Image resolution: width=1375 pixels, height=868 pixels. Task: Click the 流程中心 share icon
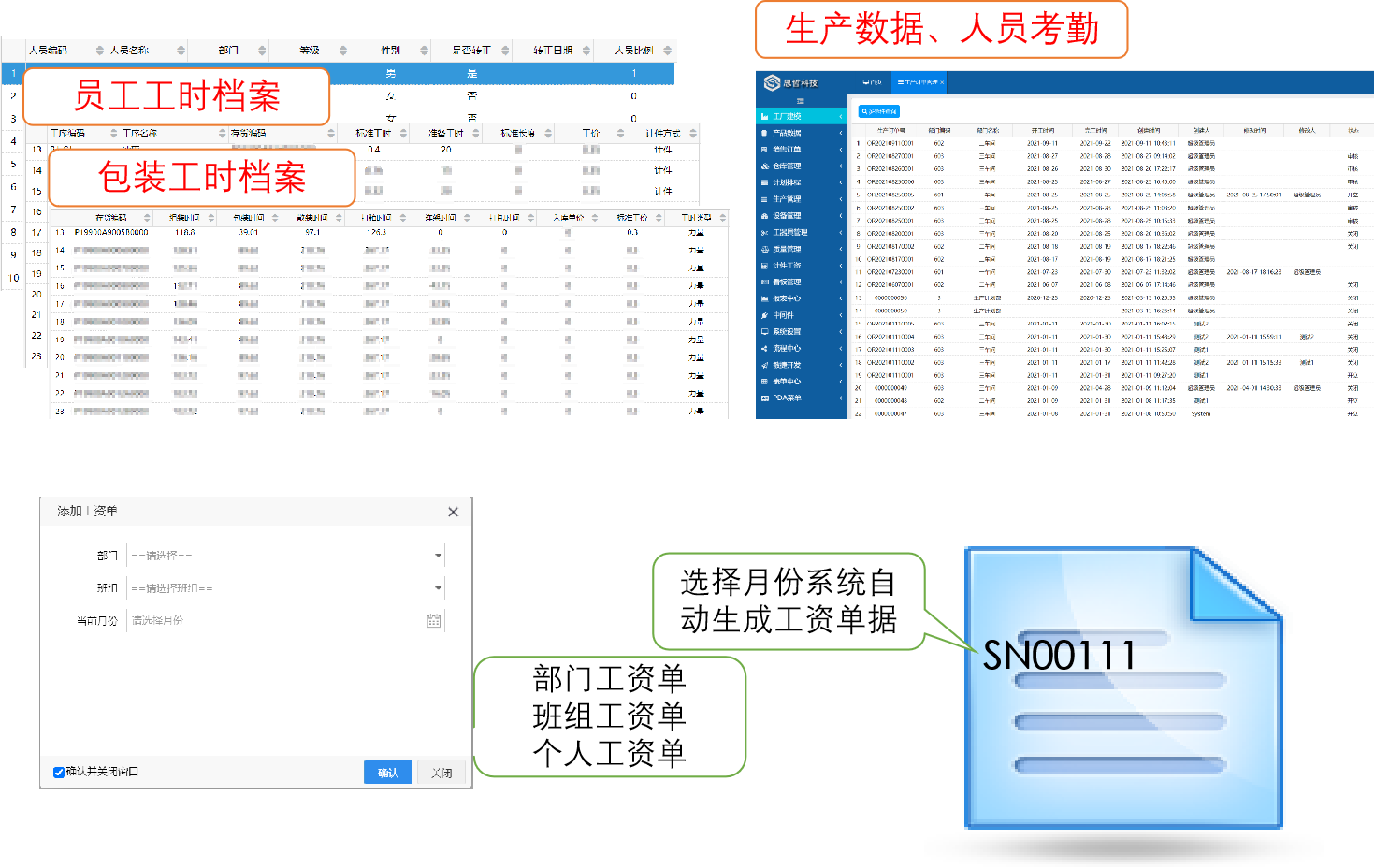tap(764, 349)
